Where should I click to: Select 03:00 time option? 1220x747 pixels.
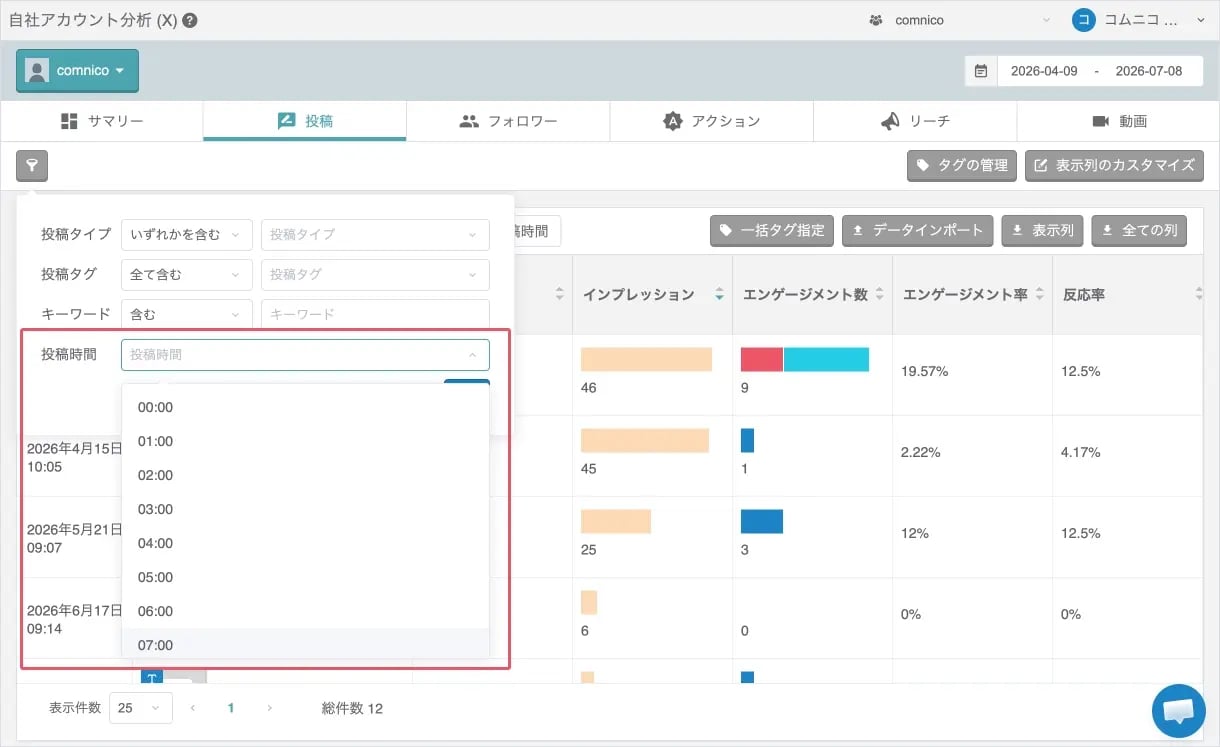pyautogui.click(x=305, y=509)
